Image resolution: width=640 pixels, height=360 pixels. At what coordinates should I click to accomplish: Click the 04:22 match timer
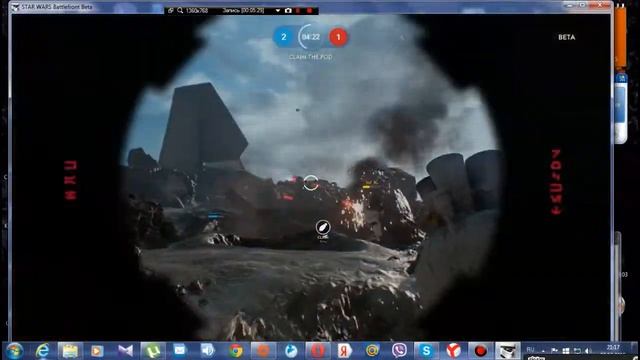tap(311, 37)
